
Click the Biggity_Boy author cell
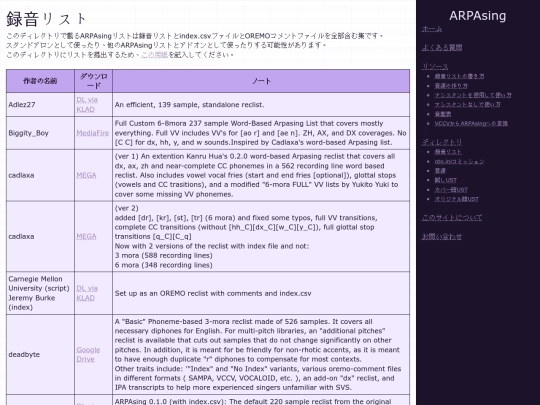pyautogui.click(x=40, y=133)
